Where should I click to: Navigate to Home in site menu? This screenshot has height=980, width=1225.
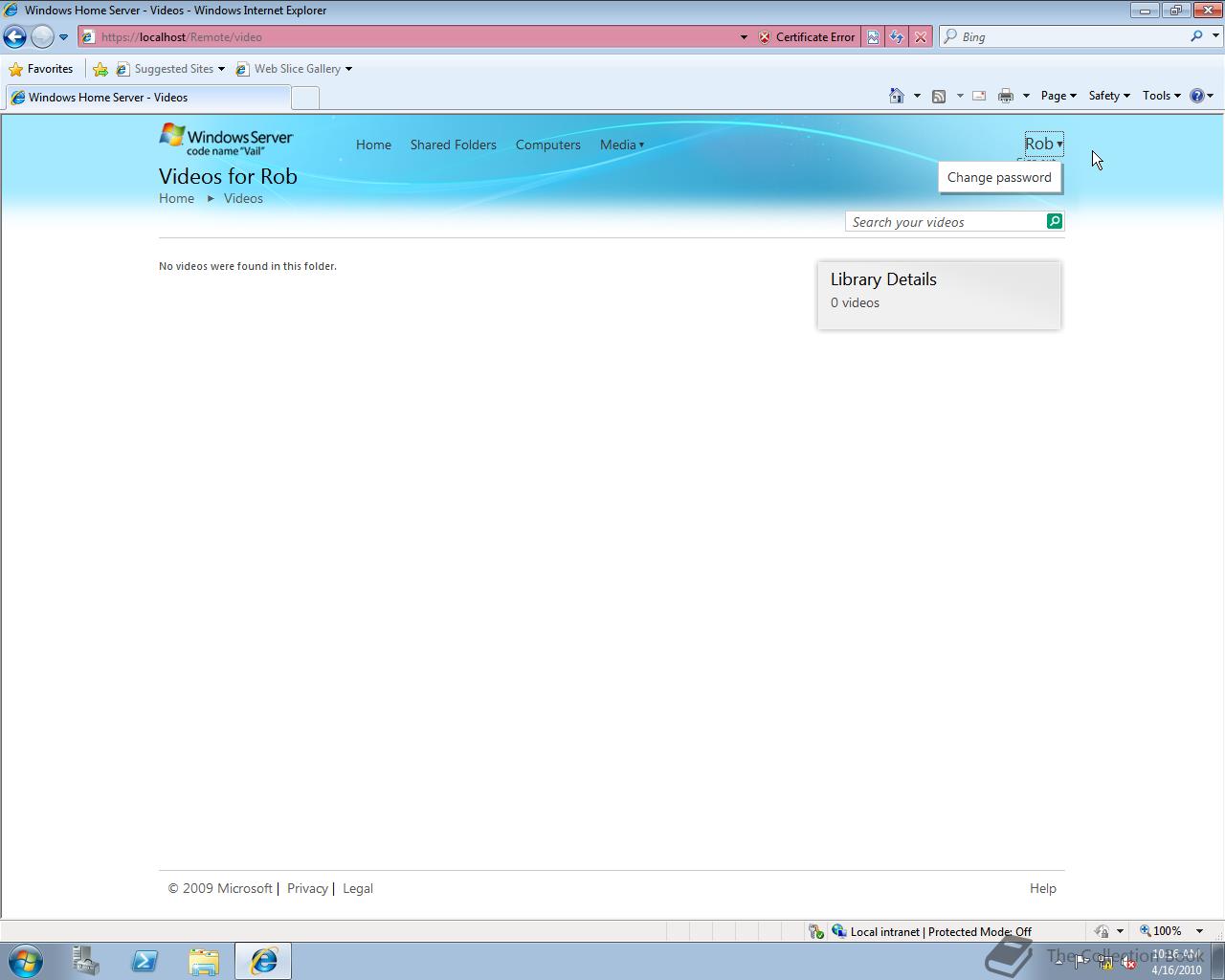[x=373, y=145]
